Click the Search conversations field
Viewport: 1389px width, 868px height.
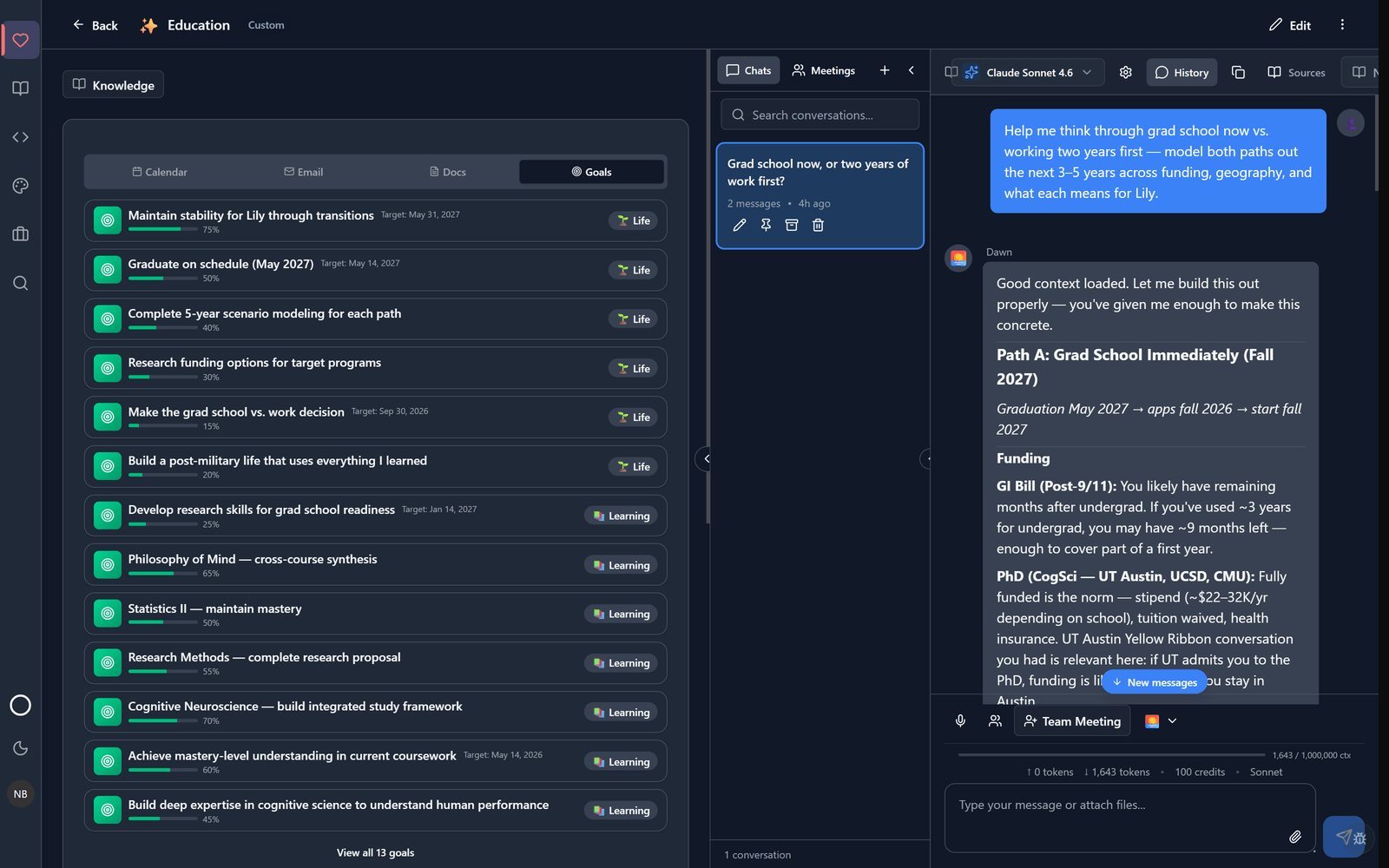coord(820,115)
